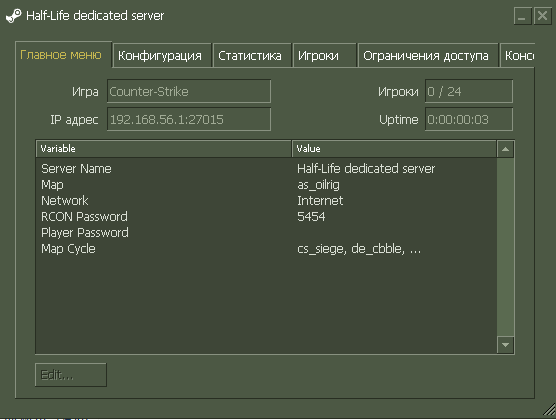This screenshot has height=420, width=556.
Task: Click the as_oilrig map value
Action: 318,185
